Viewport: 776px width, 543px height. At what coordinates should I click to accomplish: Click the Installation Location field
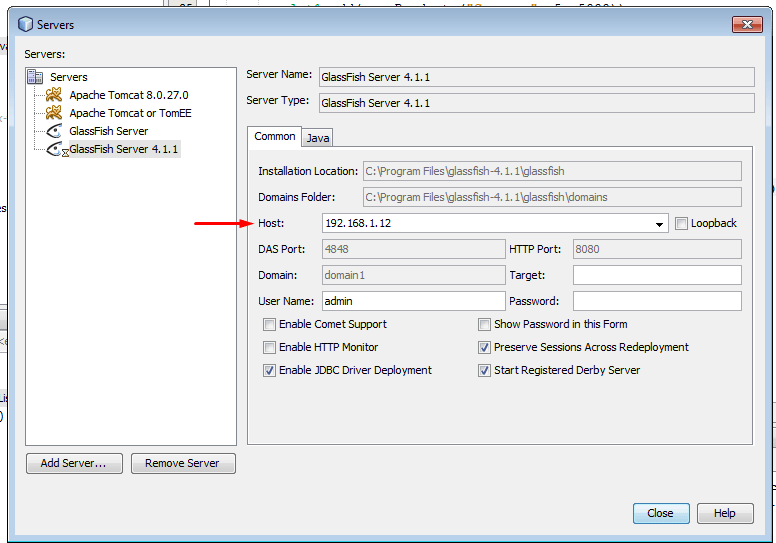click(x=552, y=171)
